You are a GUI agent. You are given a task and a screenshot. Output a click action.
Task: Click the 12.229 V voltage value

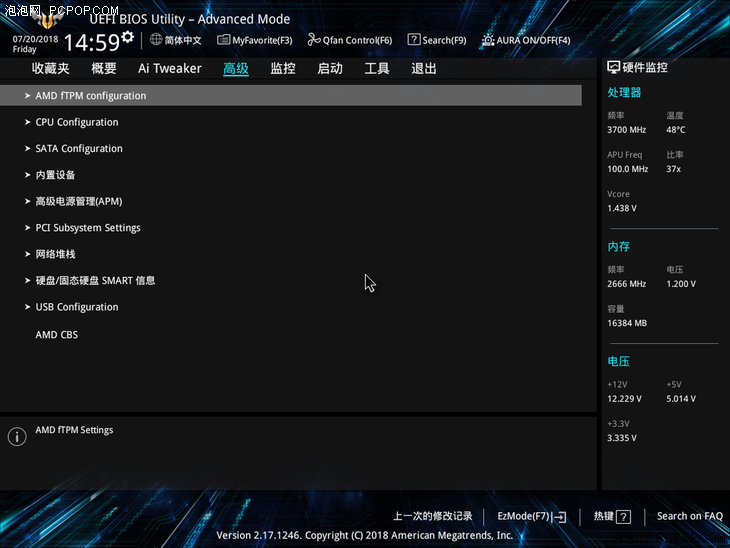[624, 399]
